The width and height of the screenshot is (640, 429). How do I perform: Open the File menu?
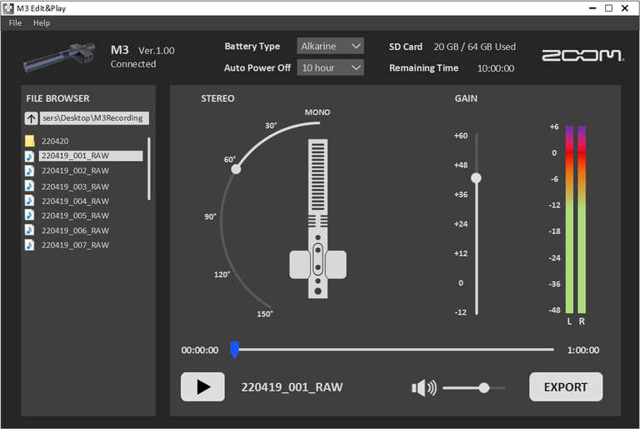tap(15, 23)
